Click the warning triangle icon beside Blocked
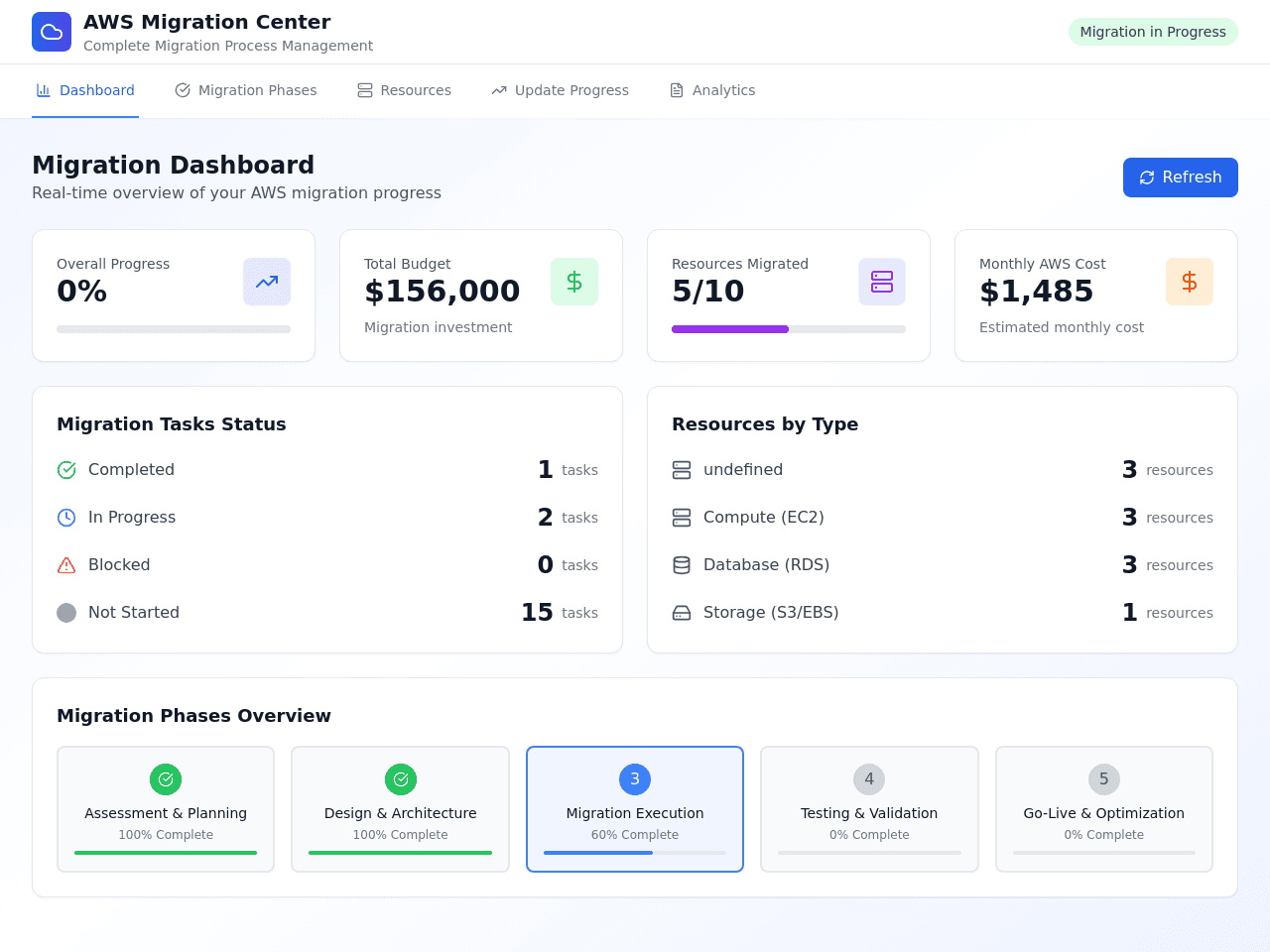Image resolution: width=1270 pixels, height=952 pixels. [x=66, y=565]
